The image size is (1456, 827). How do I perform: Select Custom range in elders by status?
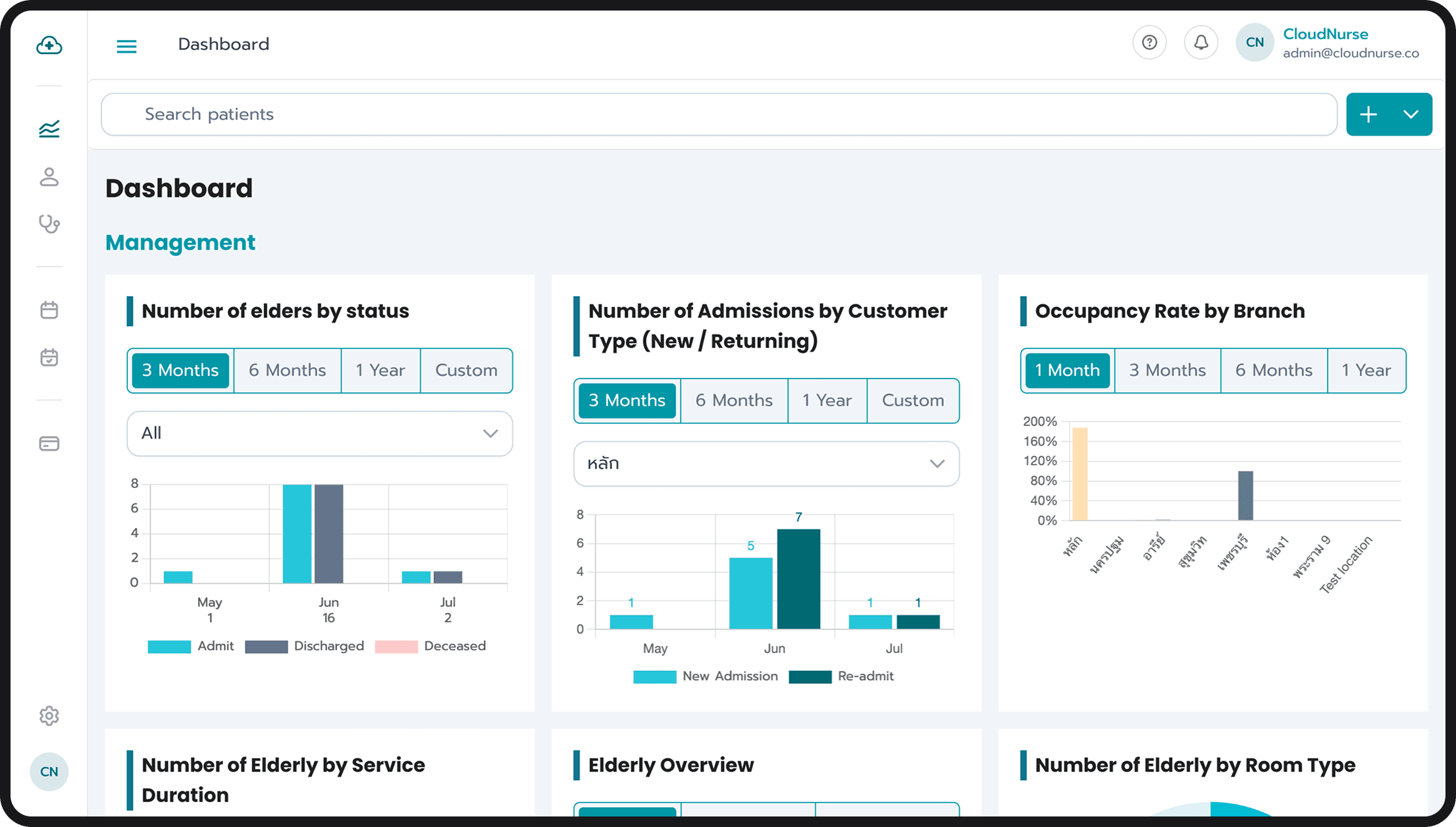467,371
